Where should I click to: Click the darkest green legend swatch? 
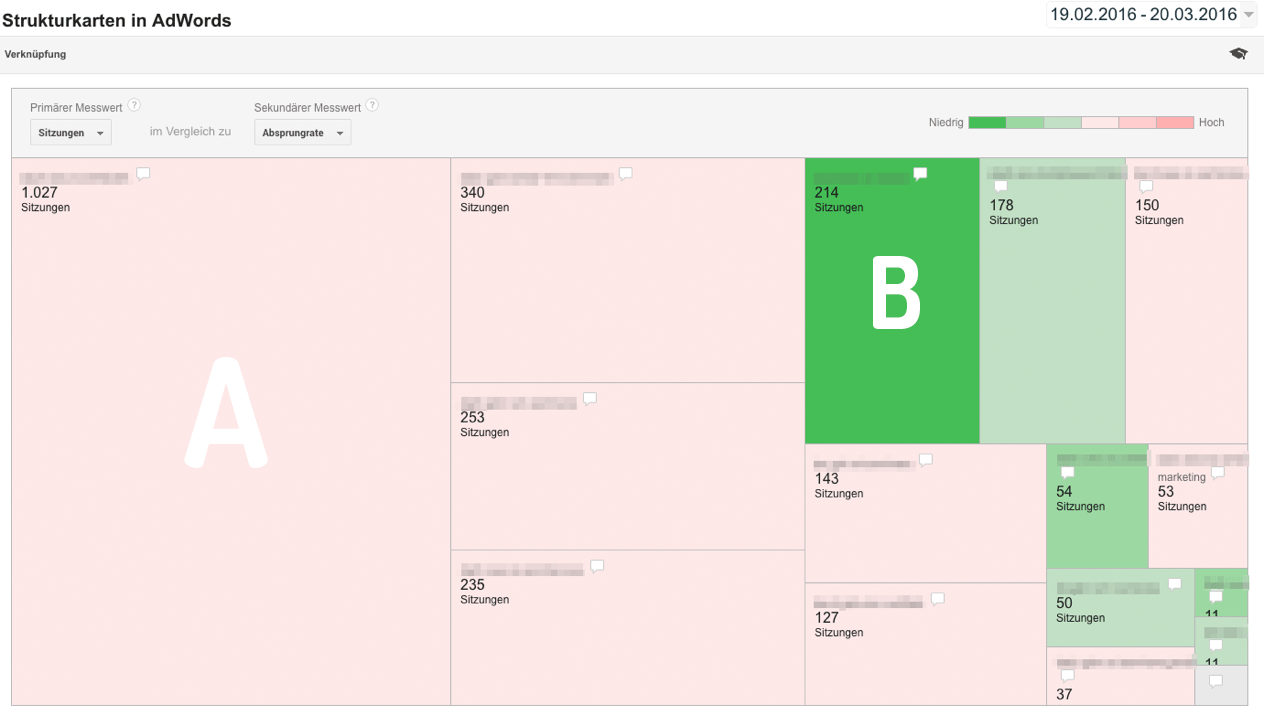click(987, 122)
